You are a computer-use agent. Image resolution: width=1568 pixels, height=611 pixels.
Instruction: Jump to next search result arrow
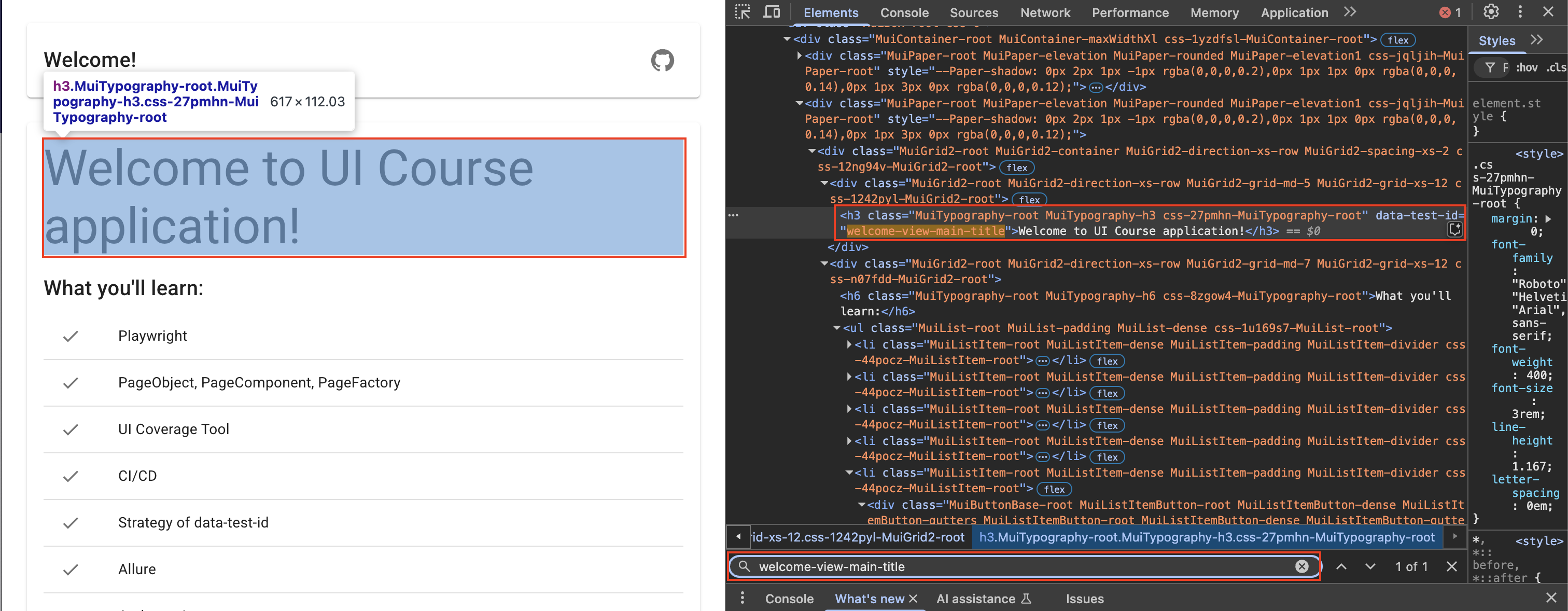(1370, 566)
